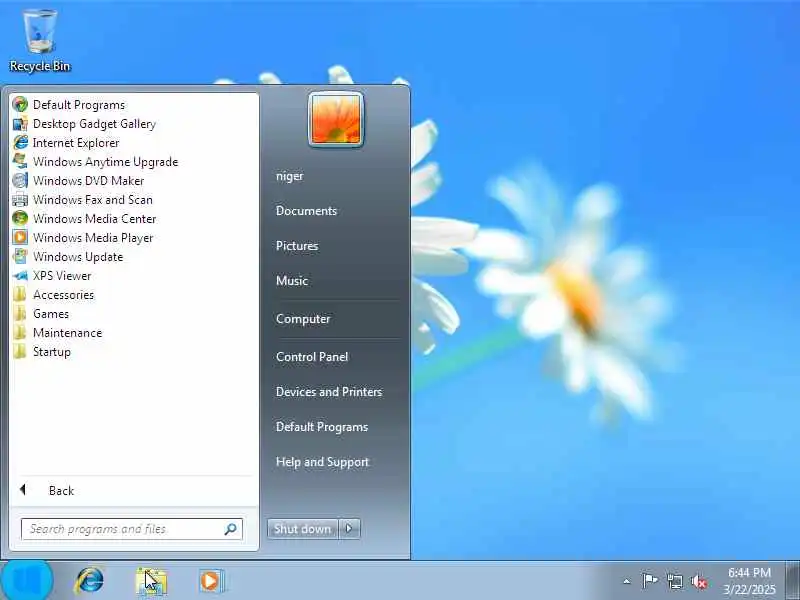Open shut down options arrow
Screen dimensions: 800x600
349,529
